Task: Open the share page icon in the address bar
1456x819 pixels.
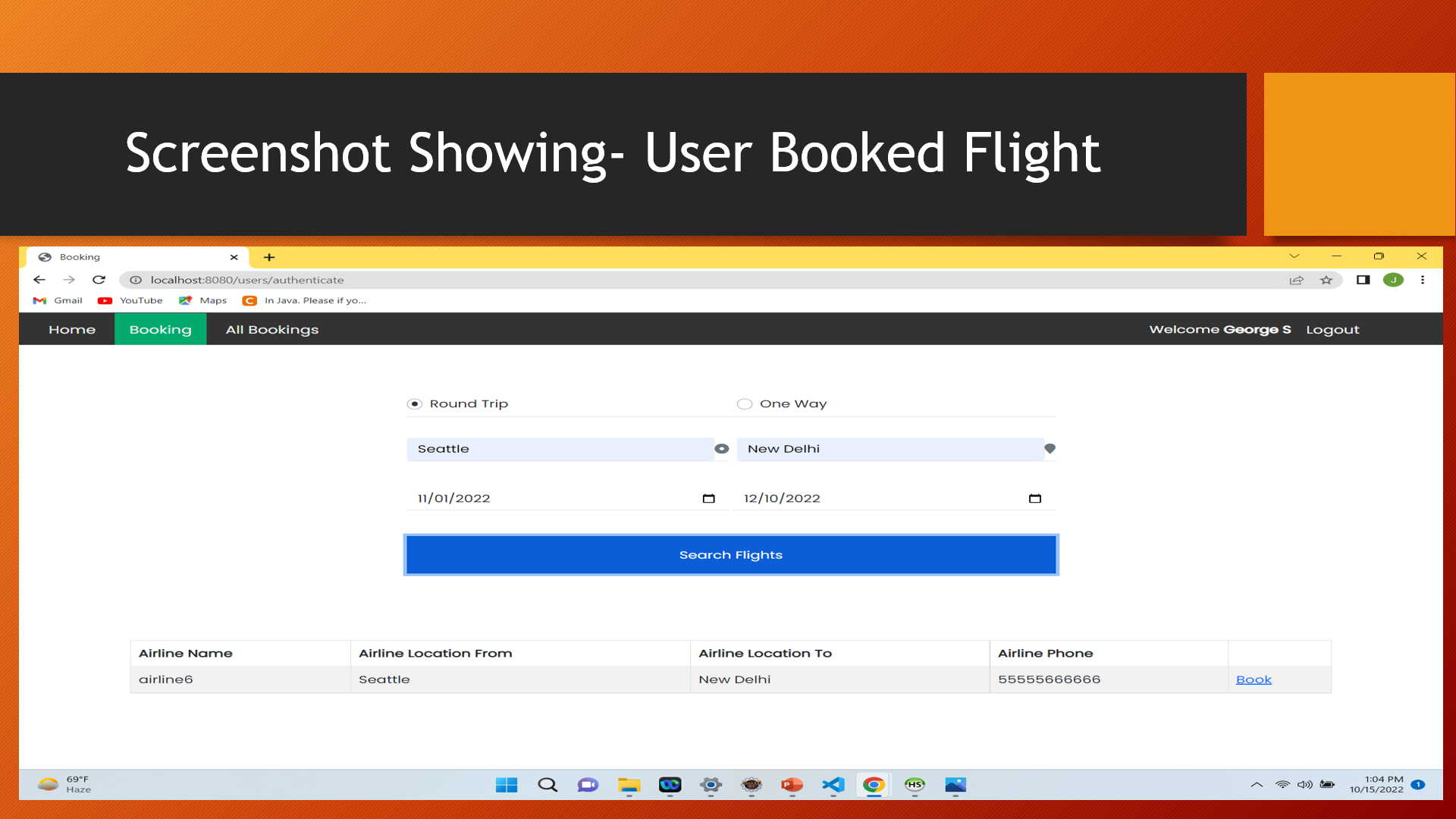Action: click(x=1296, y=280)
